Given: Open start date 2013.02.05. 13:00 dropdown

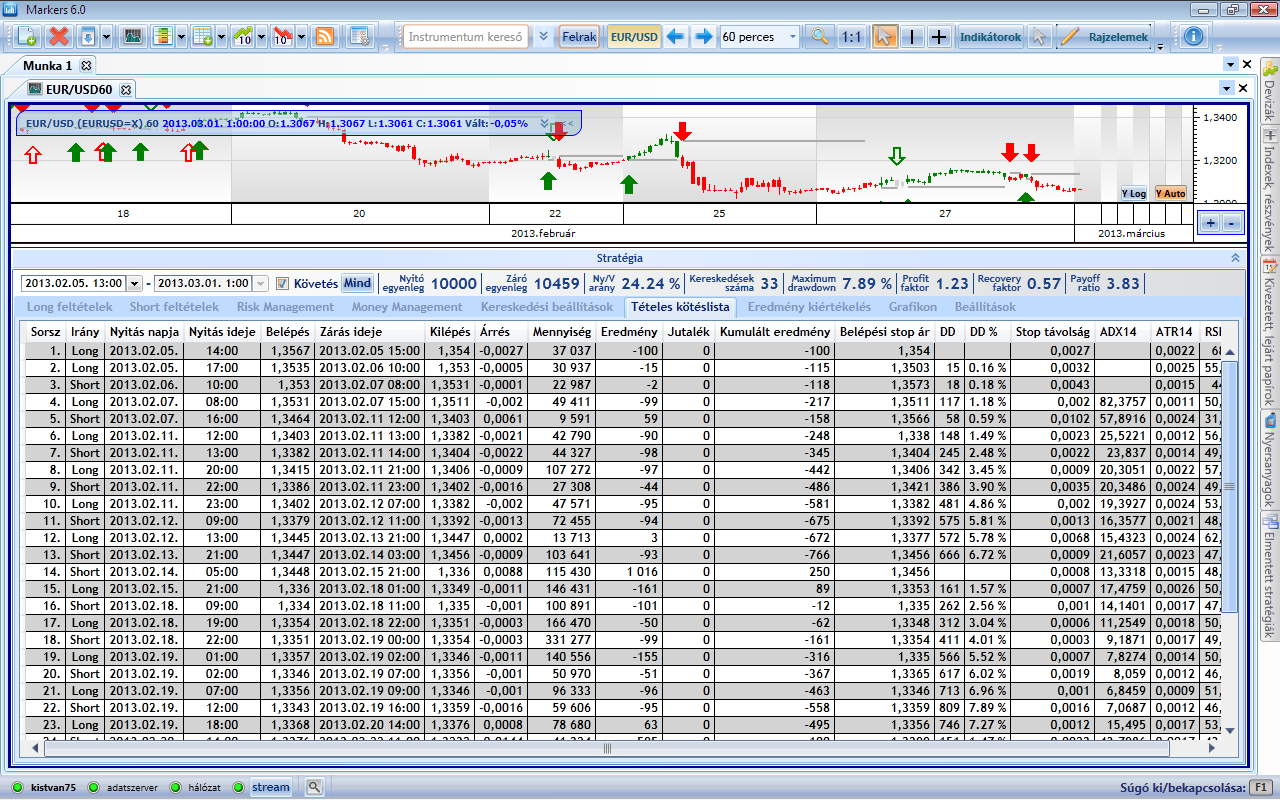Looking at the screenshot, I should pos(136,283).
